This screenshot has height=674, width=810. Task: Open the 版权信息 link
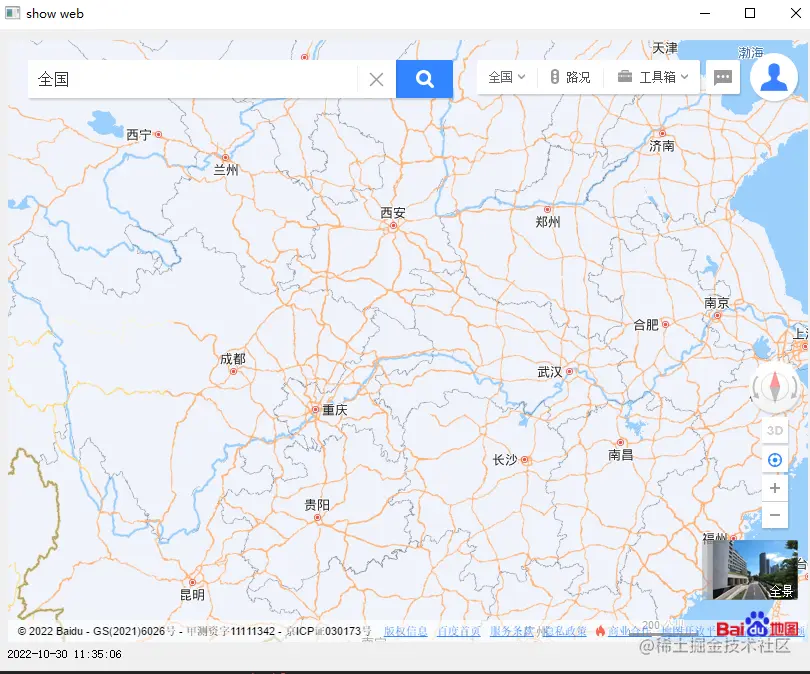click(406, 631)
